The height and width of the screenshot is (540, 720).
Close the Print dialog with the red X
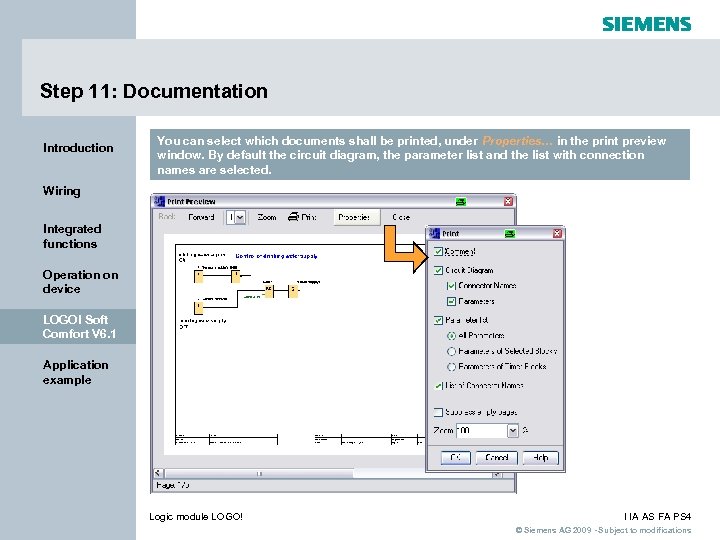[x=557, y=233]
